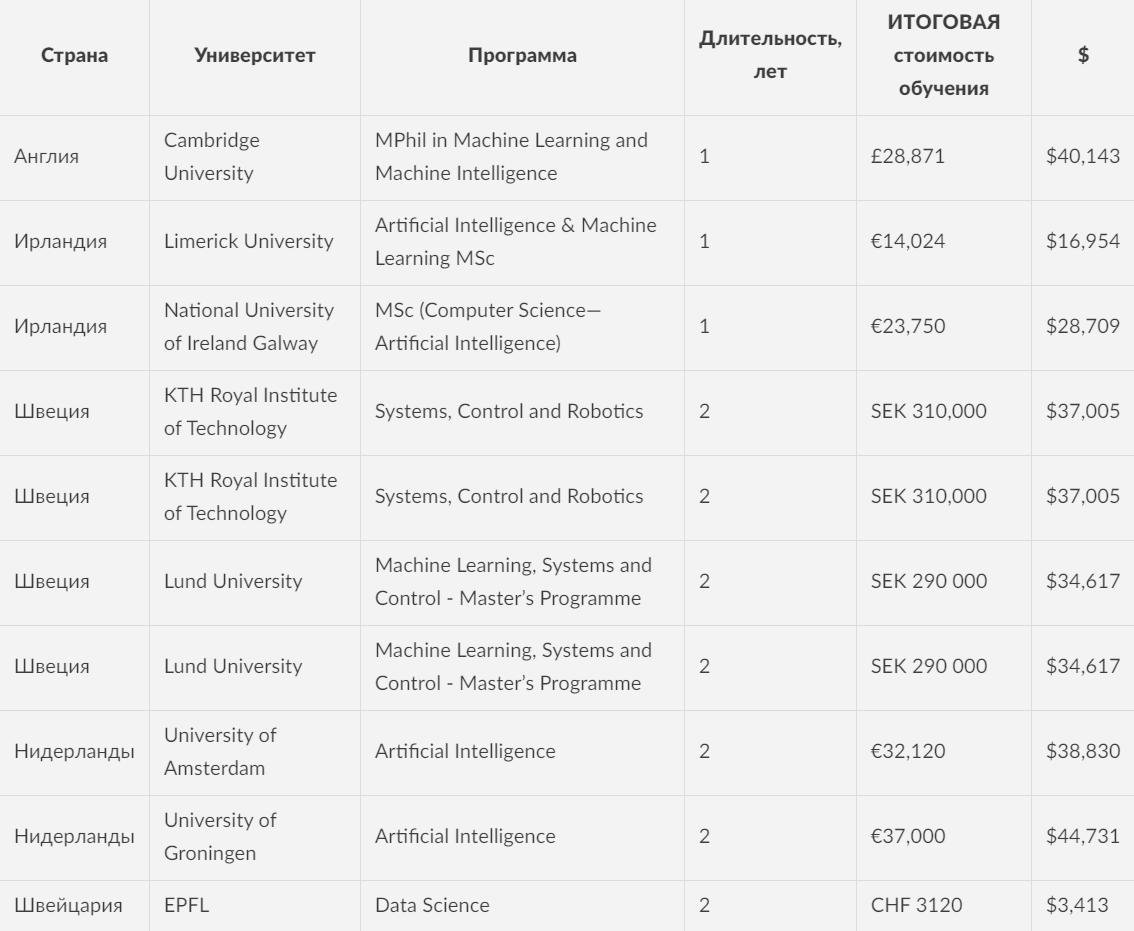Click the Limerick University cell
Screen dimensions: 1134x931
(249, 242)
